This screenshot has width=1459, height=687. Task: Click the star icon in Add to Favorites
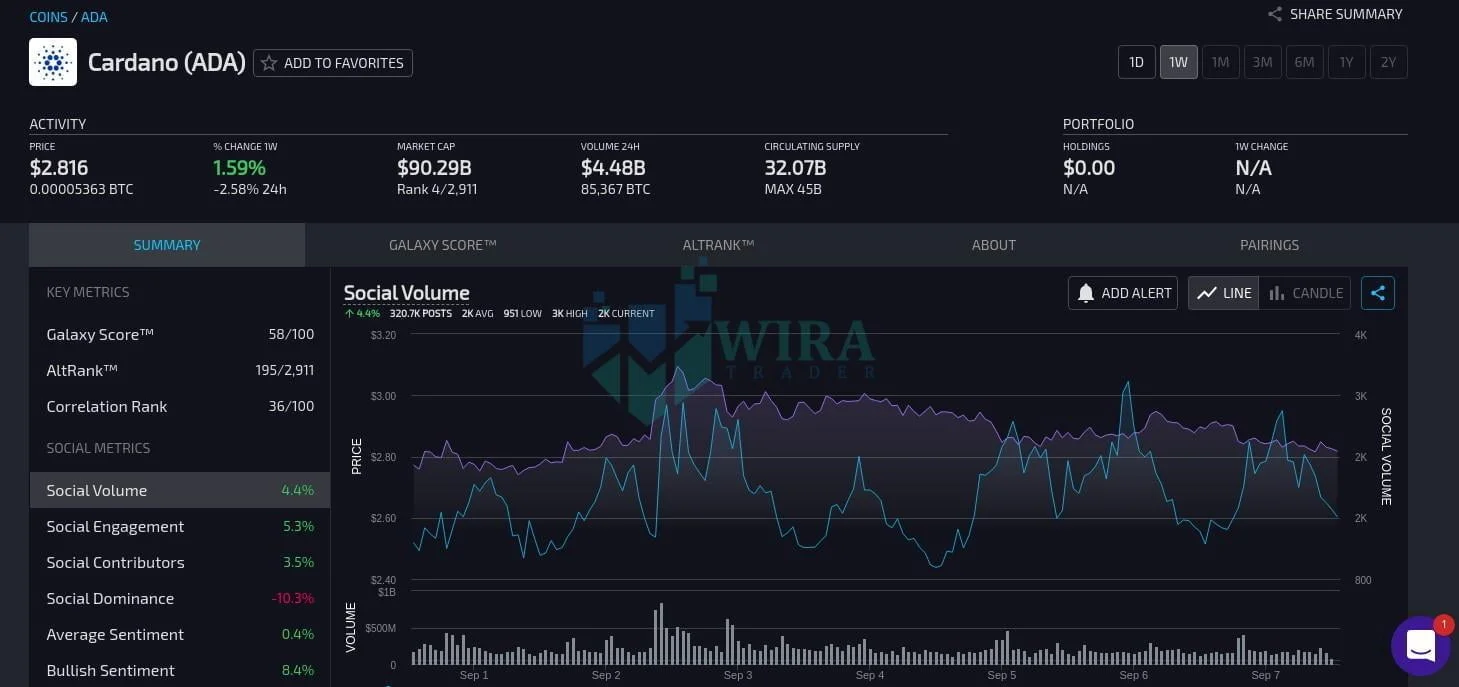coord(269,63)
